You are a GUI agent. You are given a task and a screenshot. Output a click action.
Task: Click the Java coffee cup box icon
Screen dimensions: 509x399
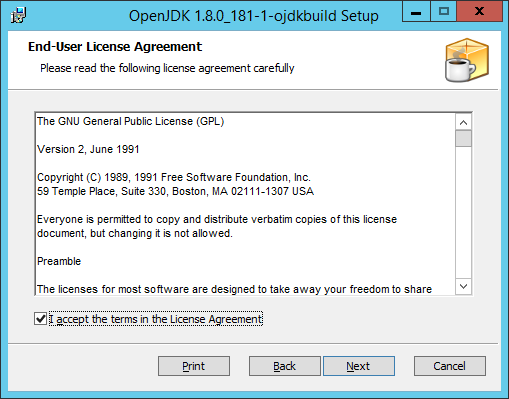pyautogui.click(x=467, y=60)
